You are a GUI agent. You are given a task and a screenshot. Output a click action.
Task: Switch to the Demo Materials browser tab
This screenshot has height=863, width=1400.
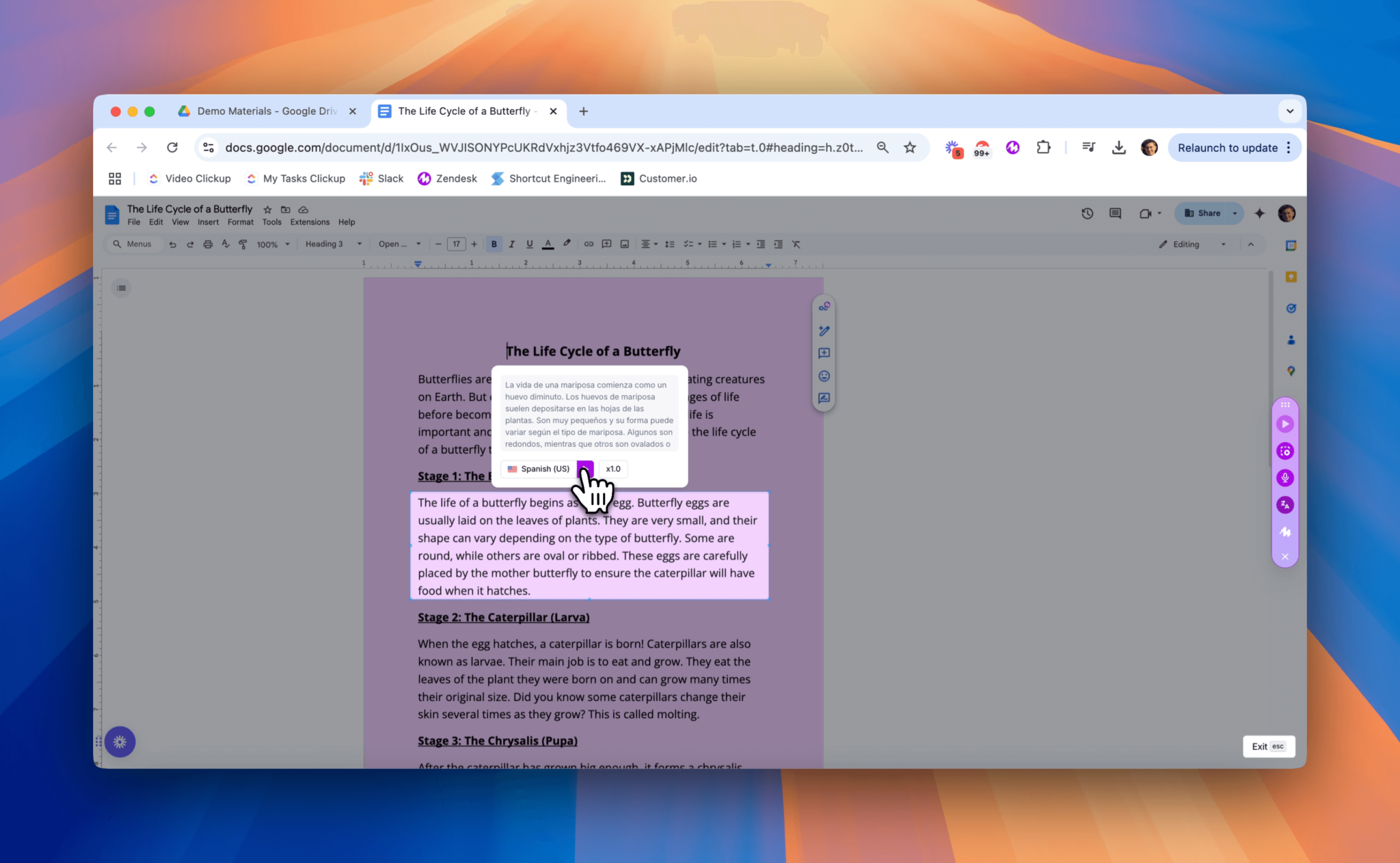point(267,111)
